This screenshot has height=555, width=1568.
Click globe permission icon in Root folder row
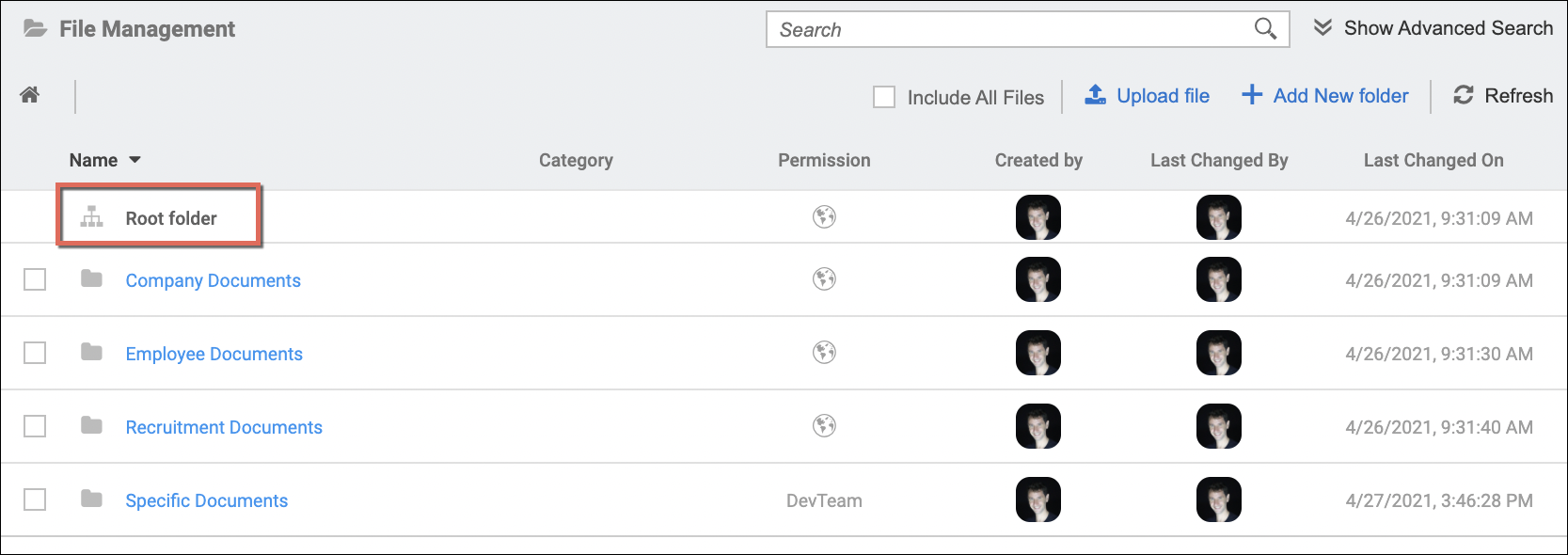(x=824, y=217)
